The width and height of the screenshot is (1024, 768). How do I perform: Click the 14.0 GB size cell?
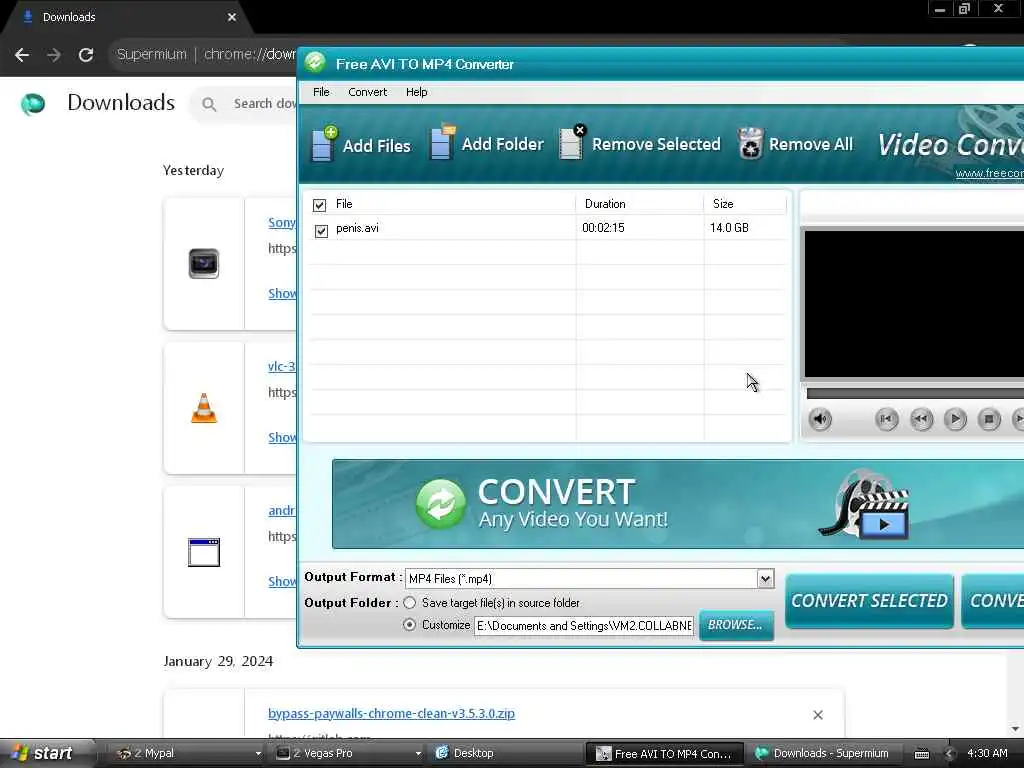[729, 228]
